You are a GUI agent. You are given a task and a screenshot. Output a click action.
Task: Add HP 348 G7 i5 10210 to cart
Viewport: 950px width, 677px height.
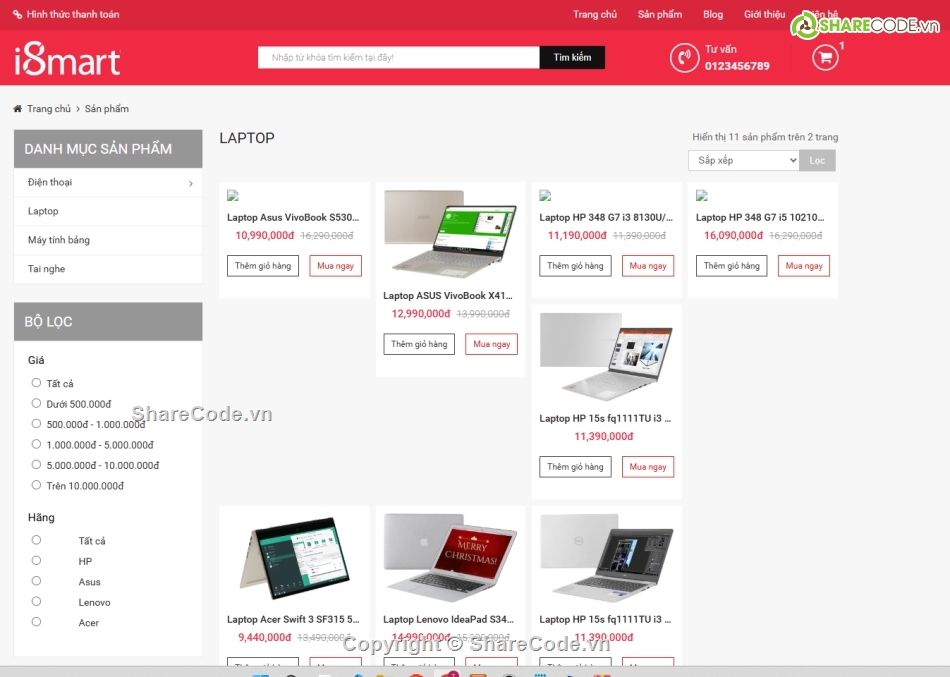pyautogui.click(x=732, y=266)
